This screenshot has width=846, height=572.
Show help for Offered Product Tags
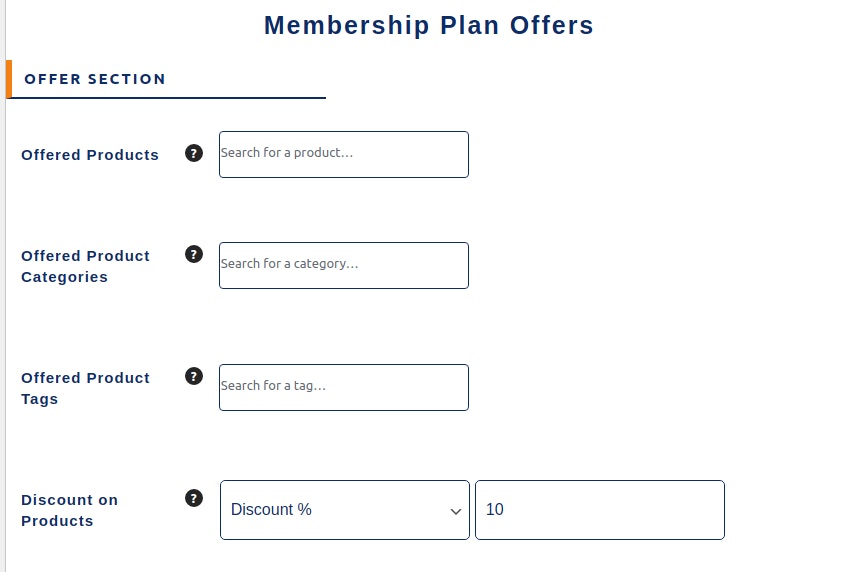194,376
